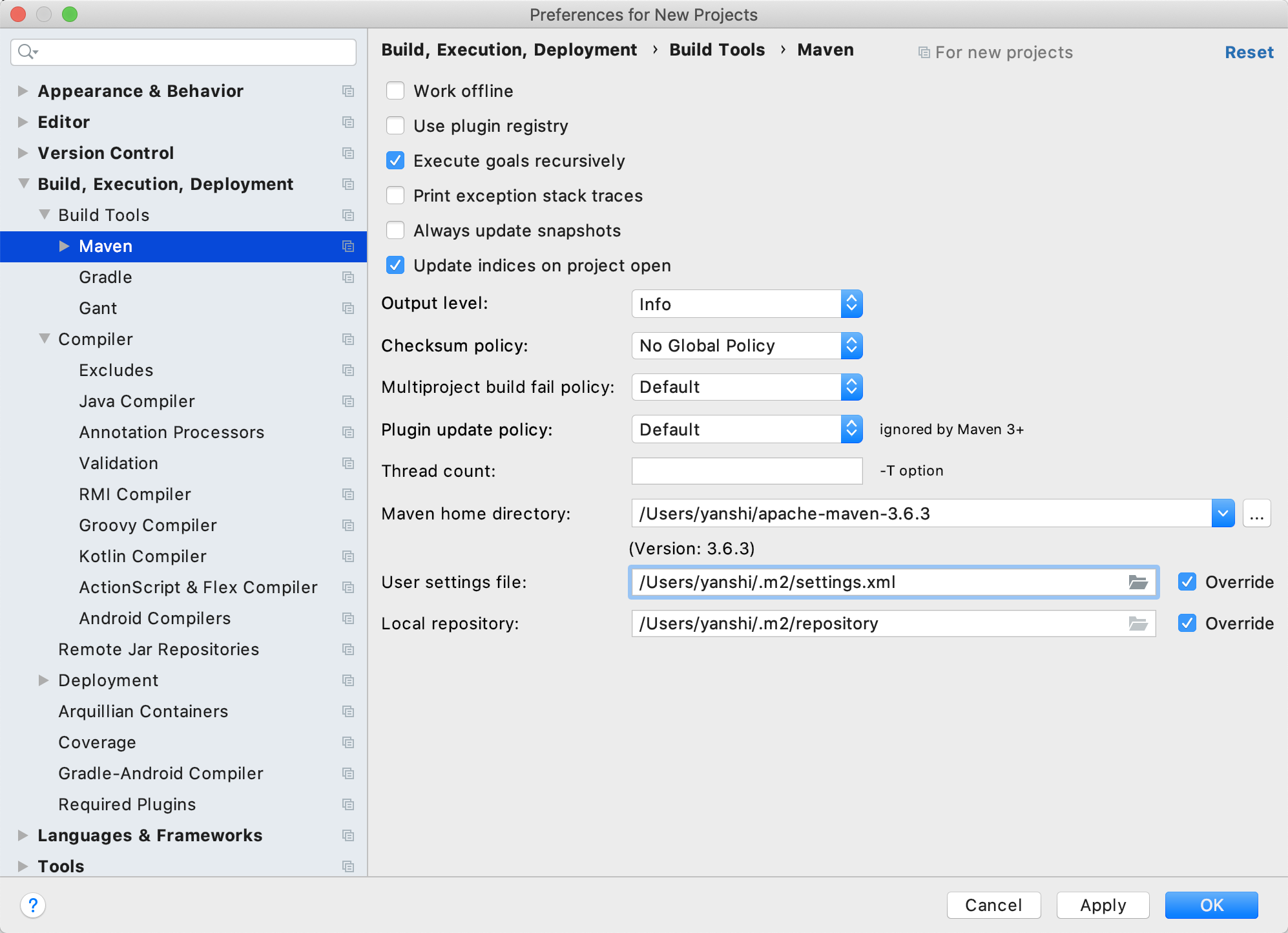Click the copy icon beside Java Compiler row

pos(348,401)
